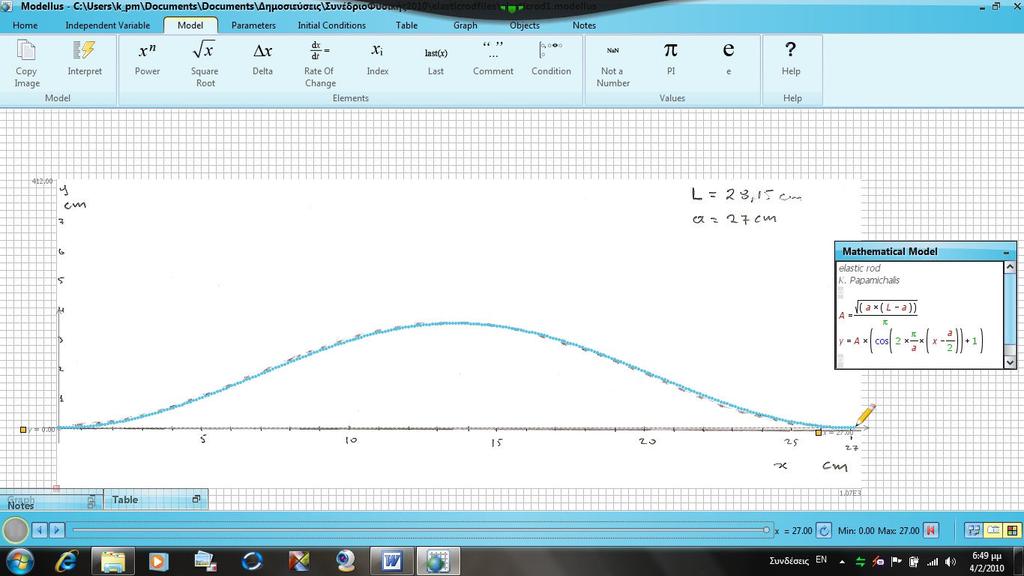The height and width of the screenshot is (576, 1024).
Task: Insert a Power element
Action: [x=148, y=58]
